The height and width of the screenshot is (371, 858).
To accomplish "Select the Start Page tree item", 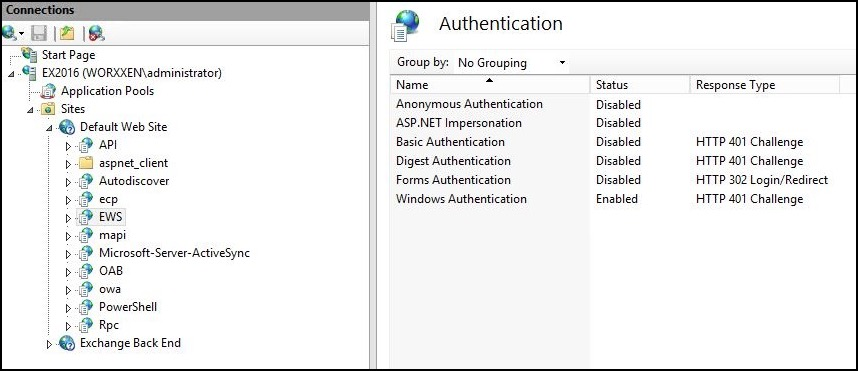I will click(68, 55).
